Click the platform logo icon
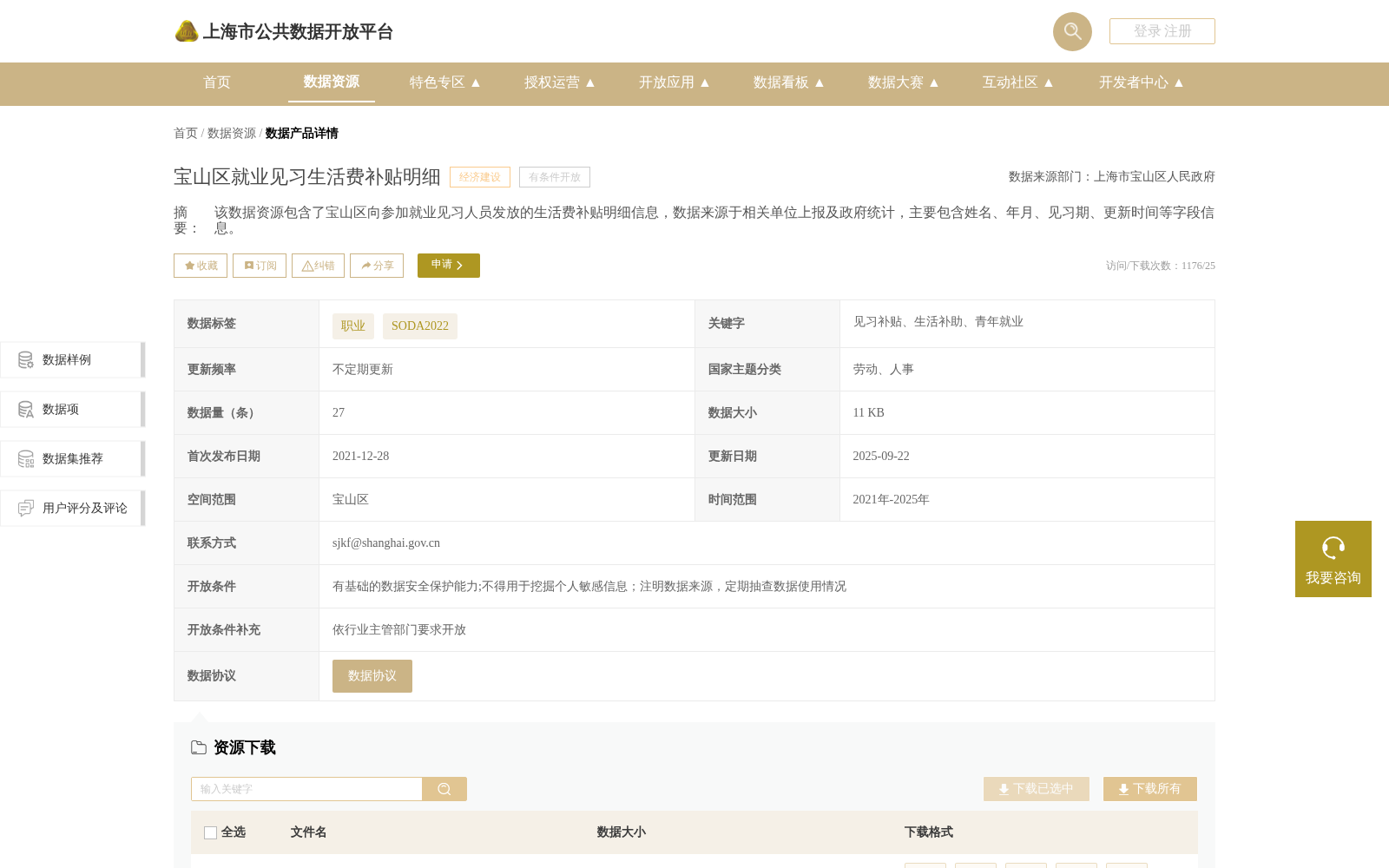1389x868 pixels. click(x=187, y=31)
